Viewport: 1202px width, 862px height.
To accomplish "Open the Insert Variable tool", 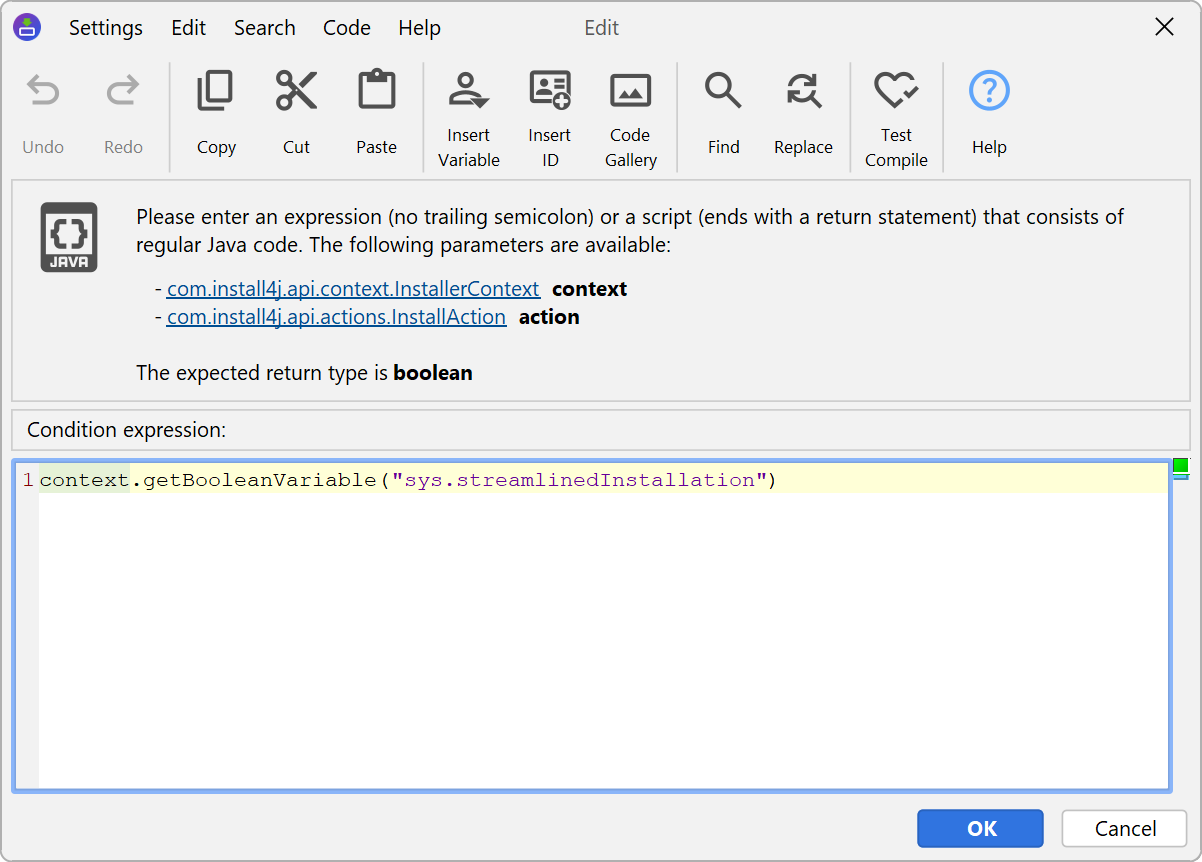I will pos(468,91).
